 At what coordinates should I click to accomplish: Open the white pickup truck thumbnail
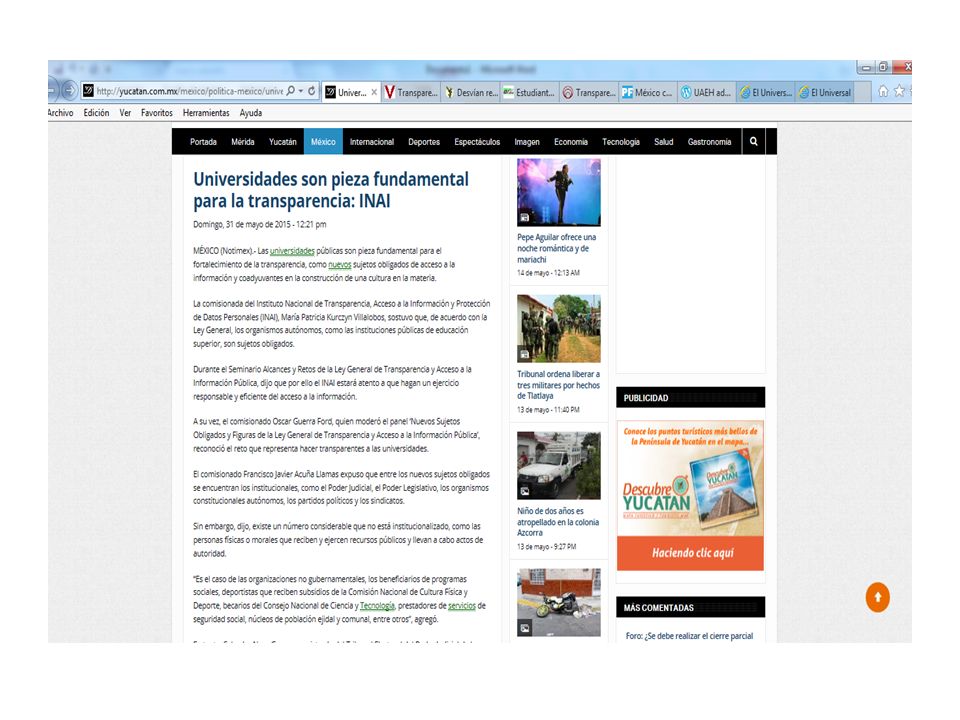559,465
